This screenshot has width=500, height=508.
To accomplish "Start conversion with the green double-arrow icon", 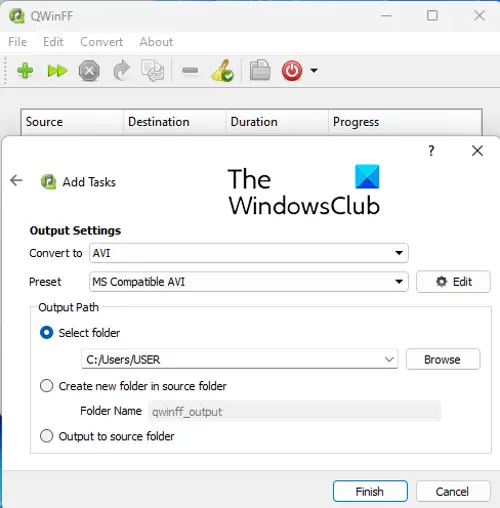I will pos(57,71).
